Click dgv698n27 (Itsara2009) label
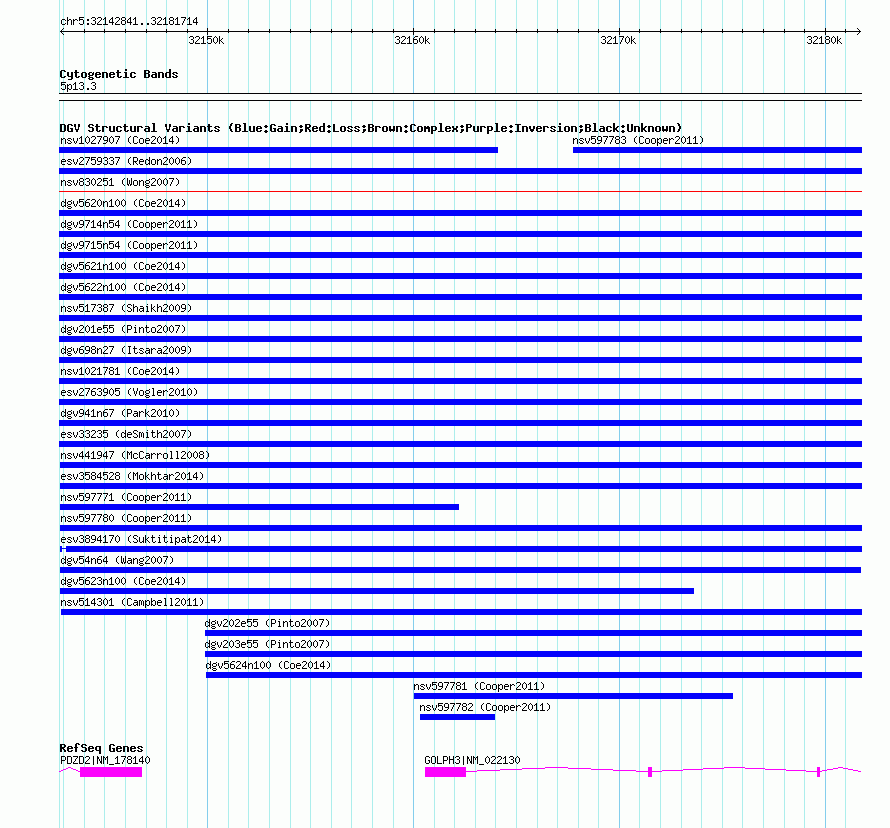The height and width of the screenshot is (828, 890). tap(126, 350)
